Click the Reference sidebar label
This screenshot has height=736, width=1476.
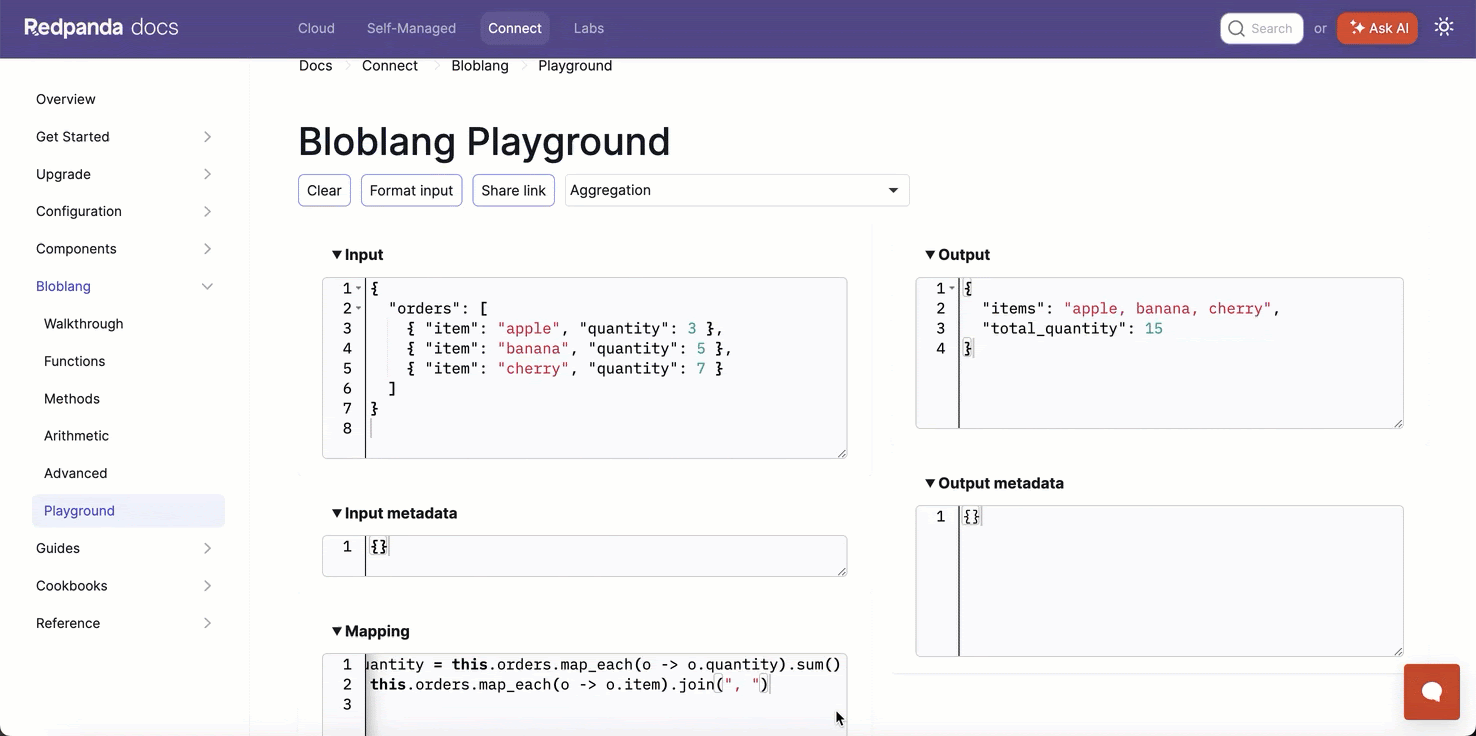click(x=68, y=623)
